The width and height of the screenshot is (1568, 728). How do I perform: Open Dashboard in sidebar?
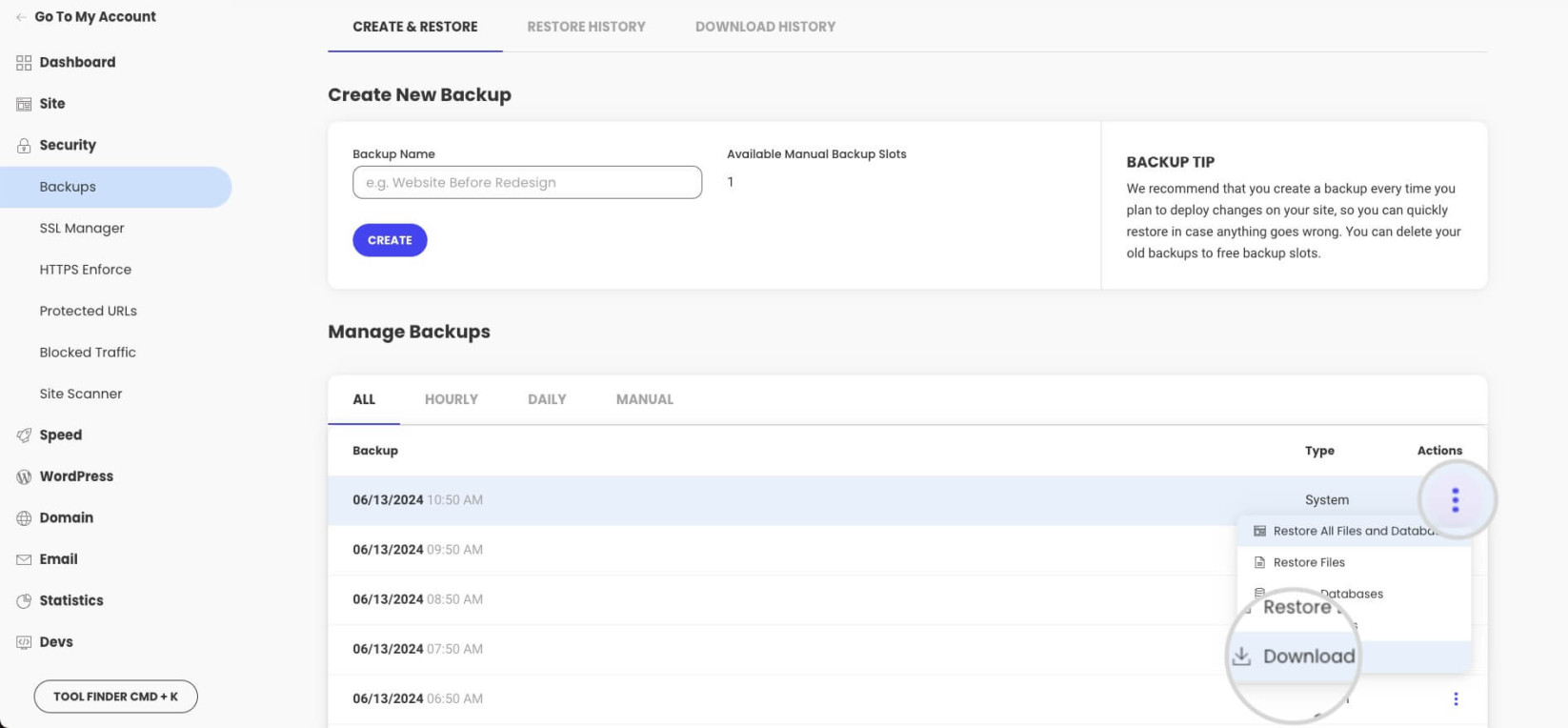pos(77,63)
